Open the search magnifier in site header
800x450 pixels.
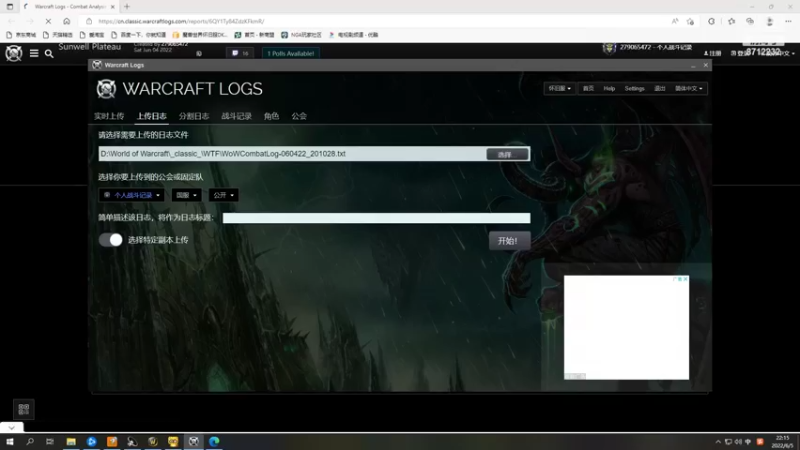click(49, 53)
